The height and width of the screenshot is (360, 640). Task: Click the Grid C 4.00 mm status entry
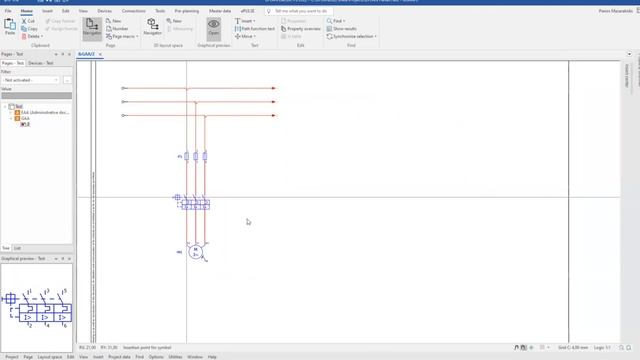click(x=573, y=348)
